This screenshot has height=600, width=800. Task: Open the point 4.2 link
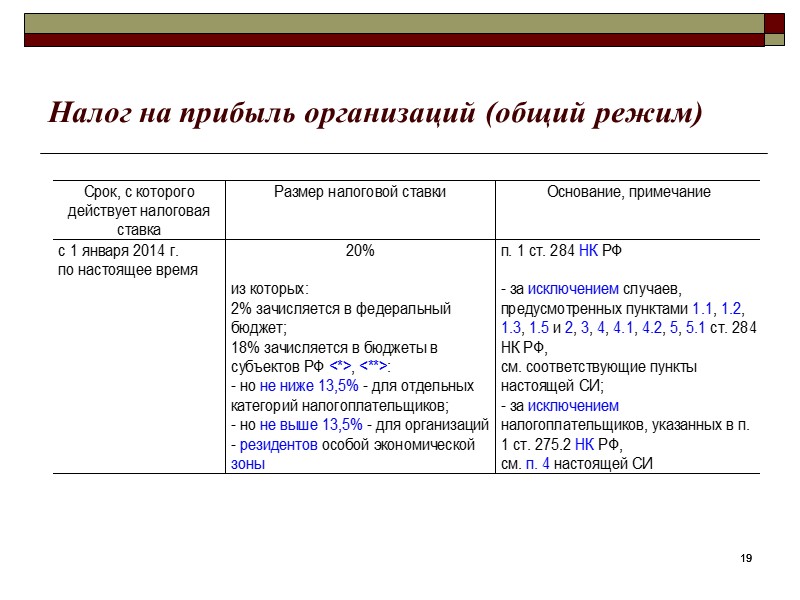tap(652, 328)
